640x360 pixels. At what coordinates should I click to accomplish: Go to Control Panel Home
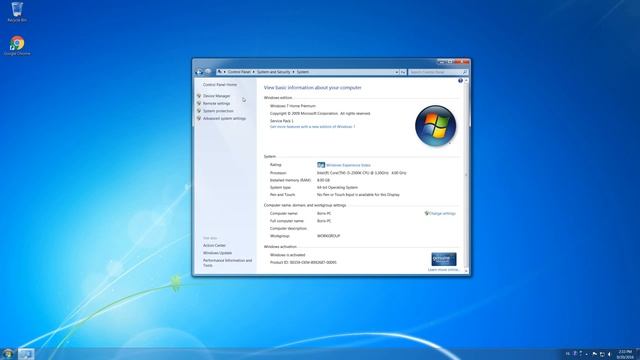click(x=220, y=84)
